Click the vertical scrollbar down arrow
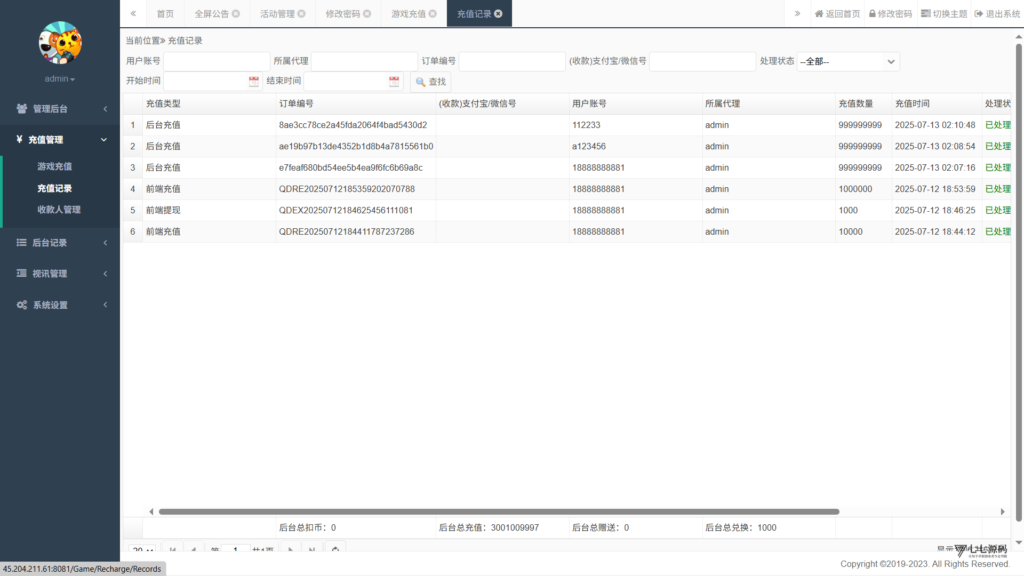Viewport: 1024px width, 576px height. [1019, 543]
